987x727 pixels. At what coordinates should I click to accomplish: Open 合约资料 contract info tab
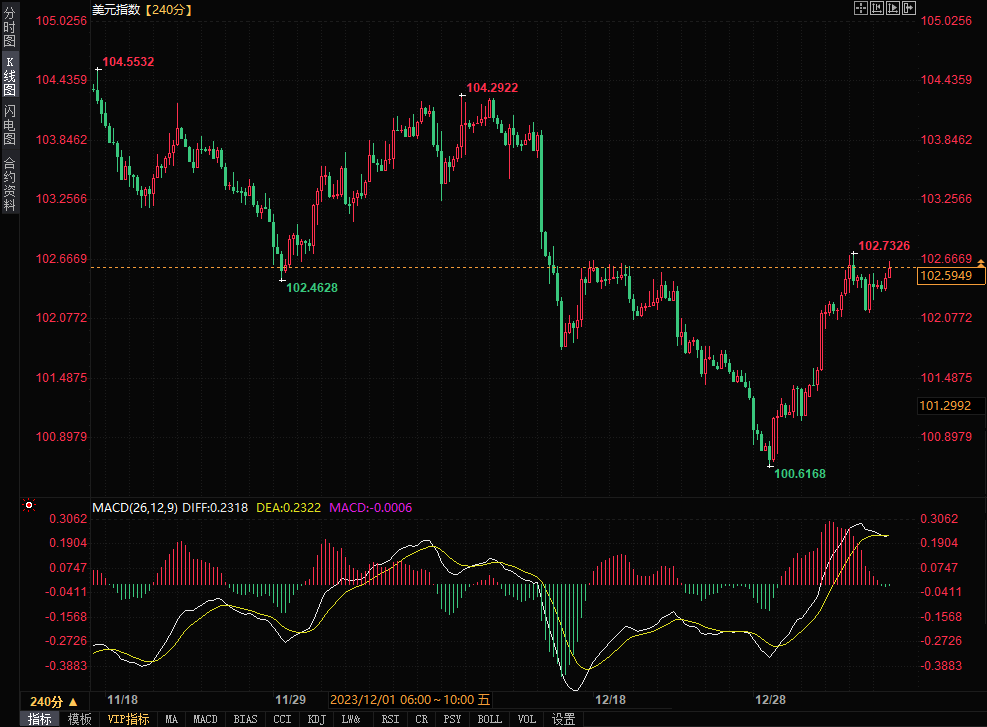click(x=9, y=183)
